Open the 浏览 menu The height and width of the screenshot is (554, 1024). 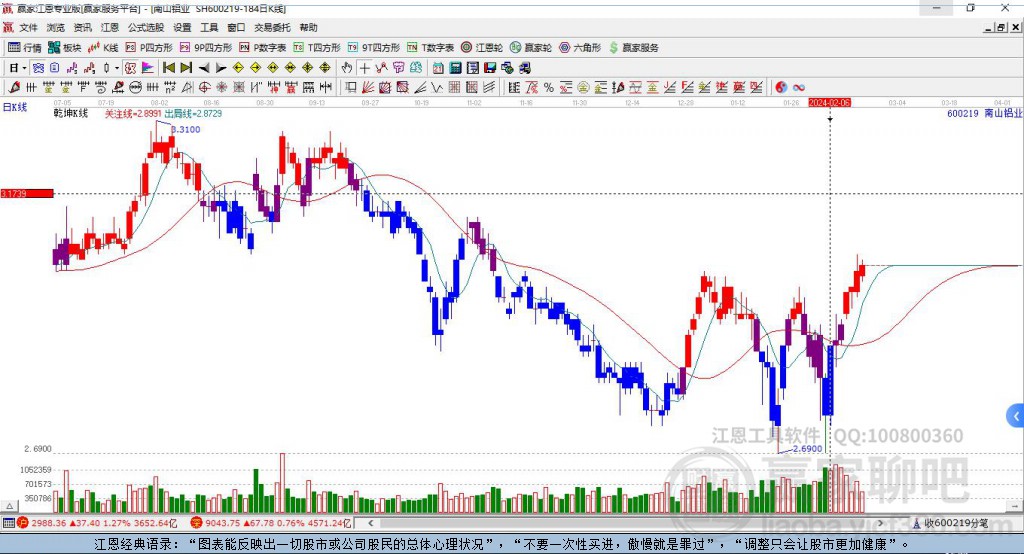pyautogui.click(x=56, y=27)
